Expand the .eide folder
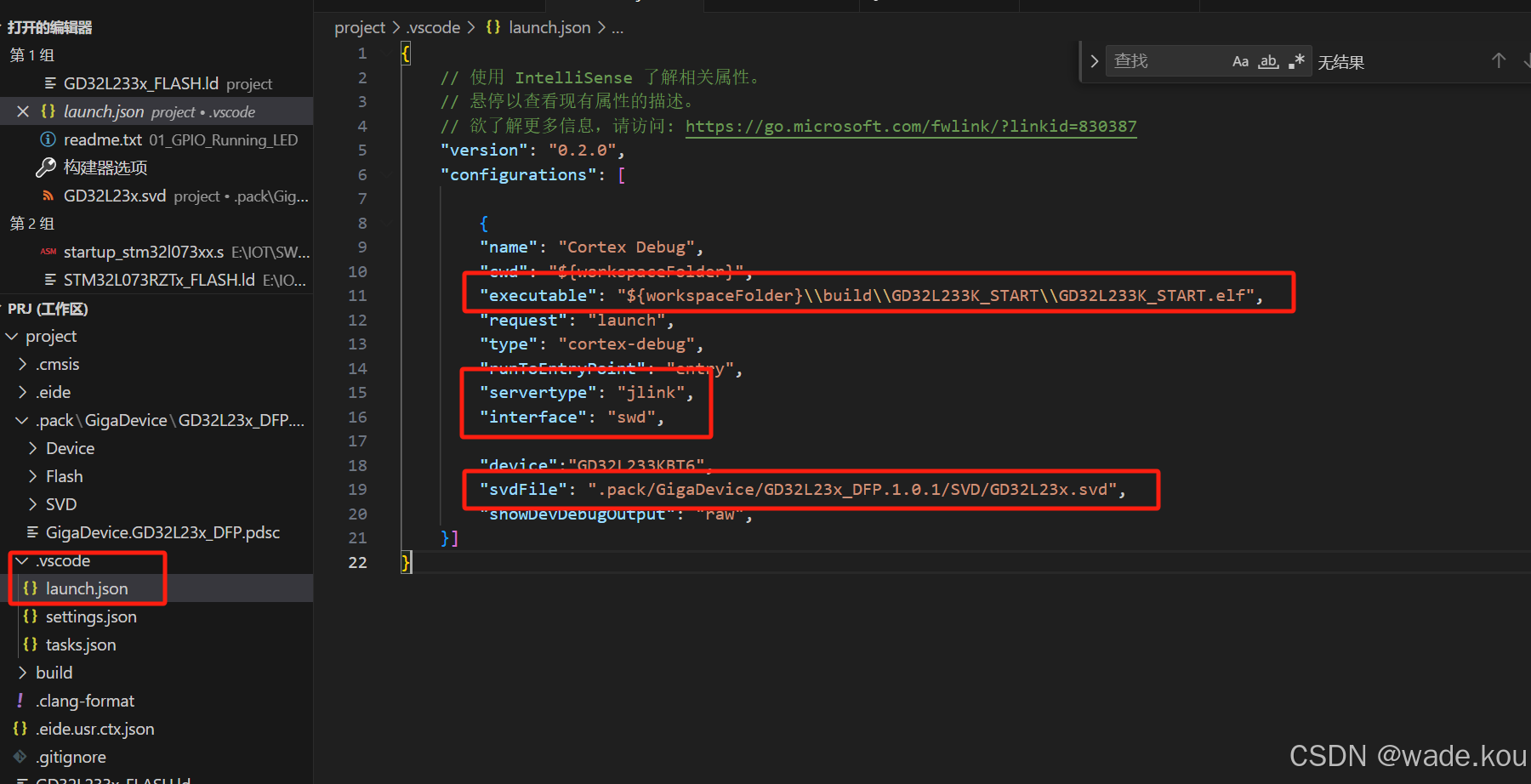This screenshot has height=784, width=1531. tap(22, 393)
